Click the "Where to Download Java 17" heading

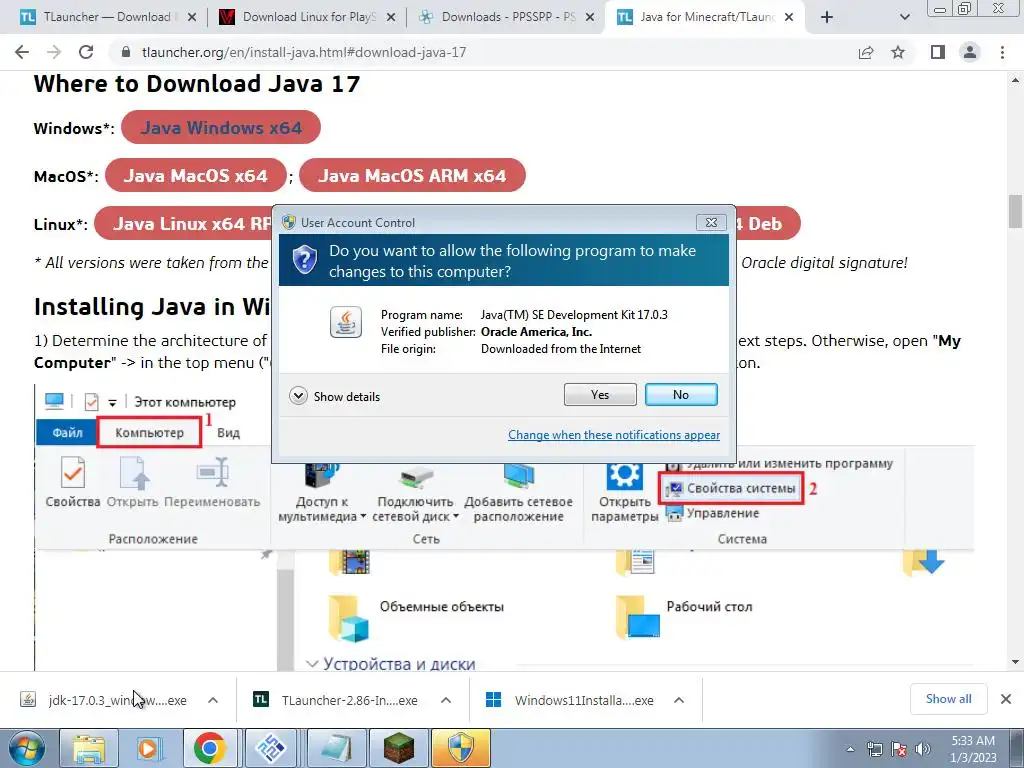(x=197, y=84)
